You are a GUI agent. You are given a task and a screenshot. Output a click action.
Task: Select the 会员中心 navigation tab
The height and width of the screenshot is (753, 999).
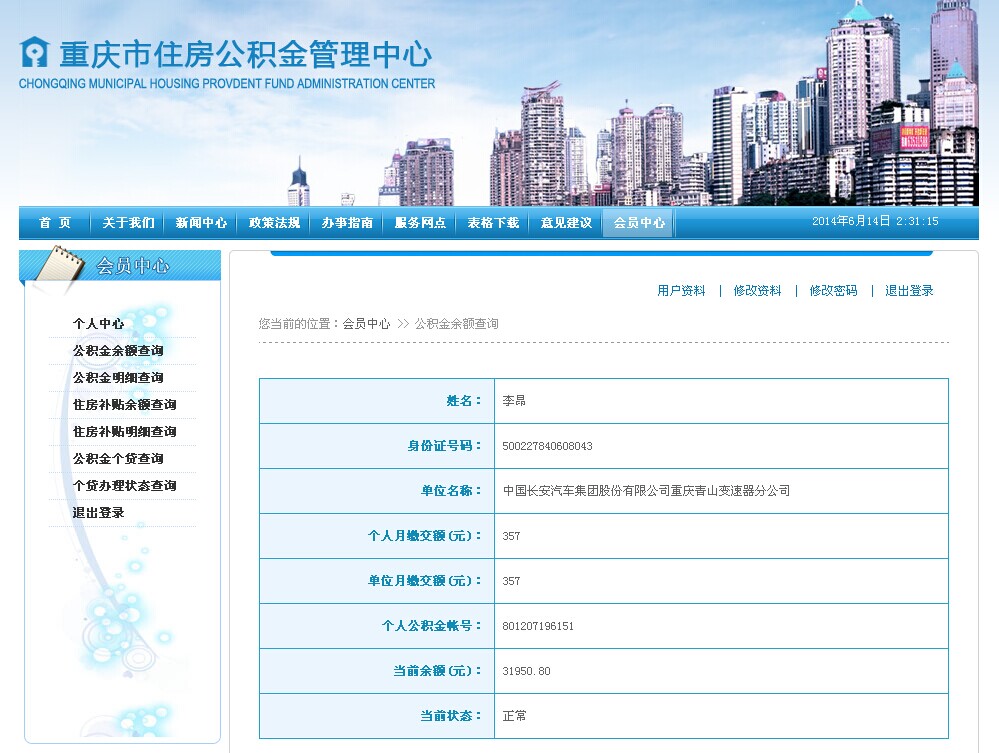coord(638,222)
